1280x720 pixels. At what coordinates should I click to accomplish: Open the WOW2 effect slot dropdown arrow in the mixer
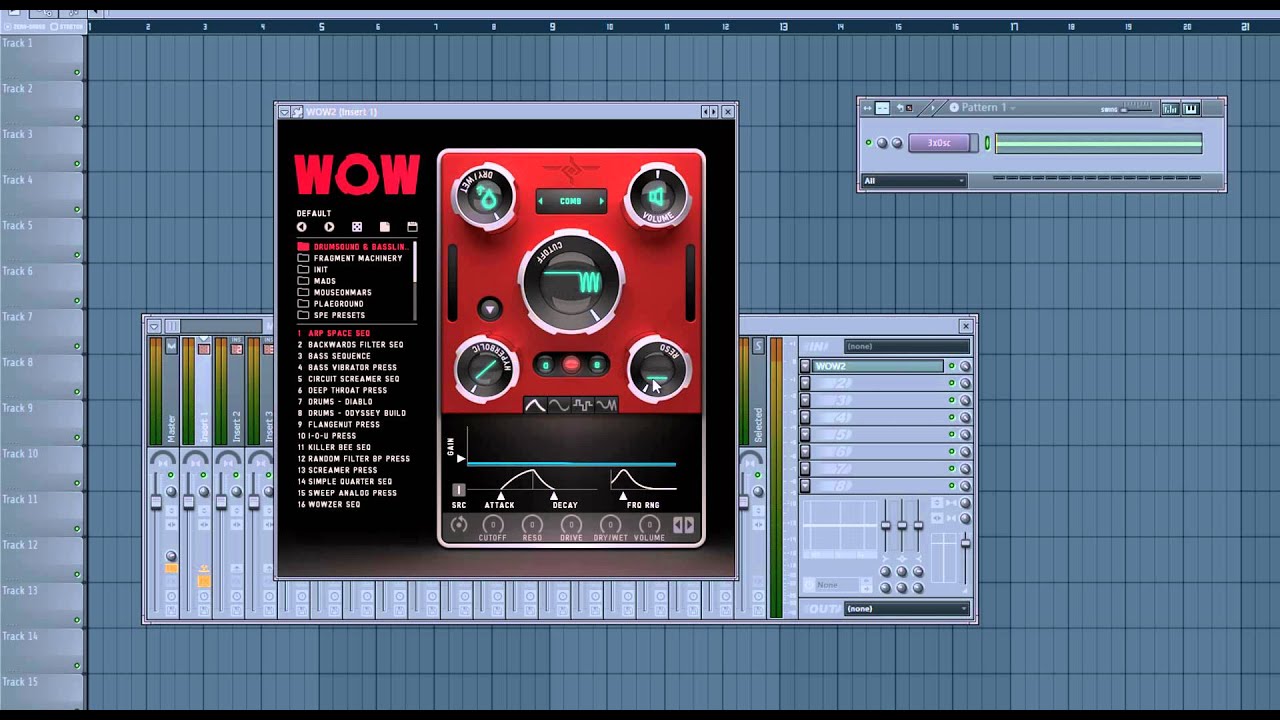tap(805, 366)
